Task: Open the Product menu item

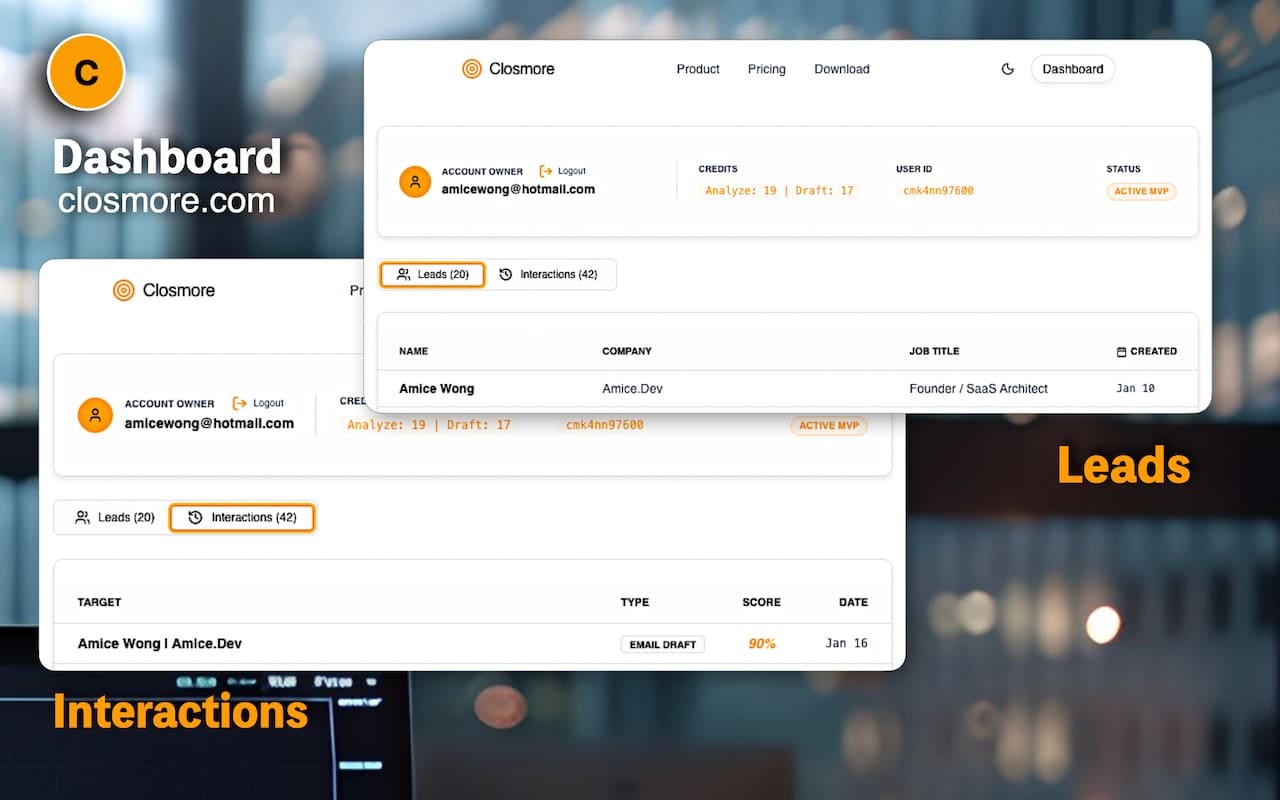Action: point(698,69)
